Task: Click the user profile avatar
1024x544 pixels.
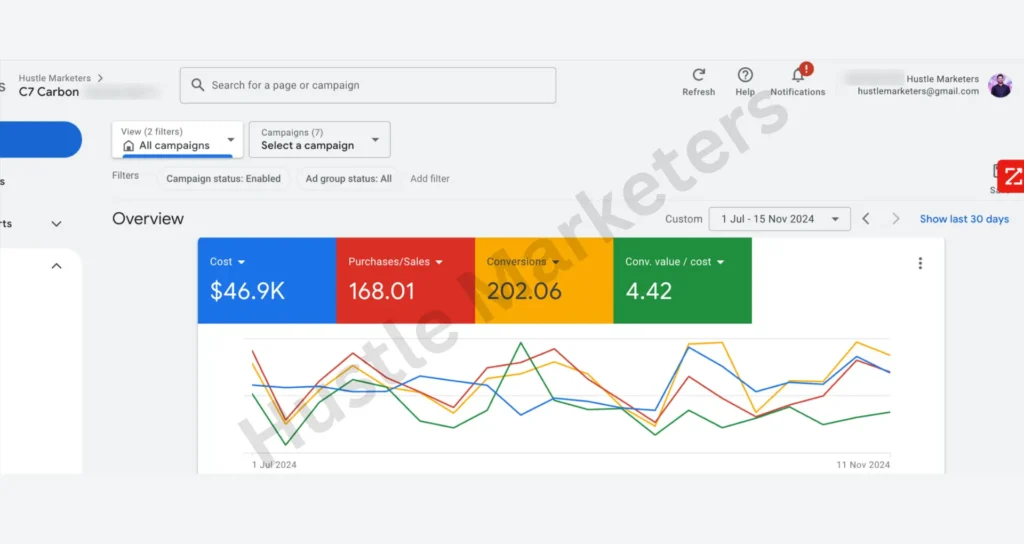Action: [x=1000, y=85]
